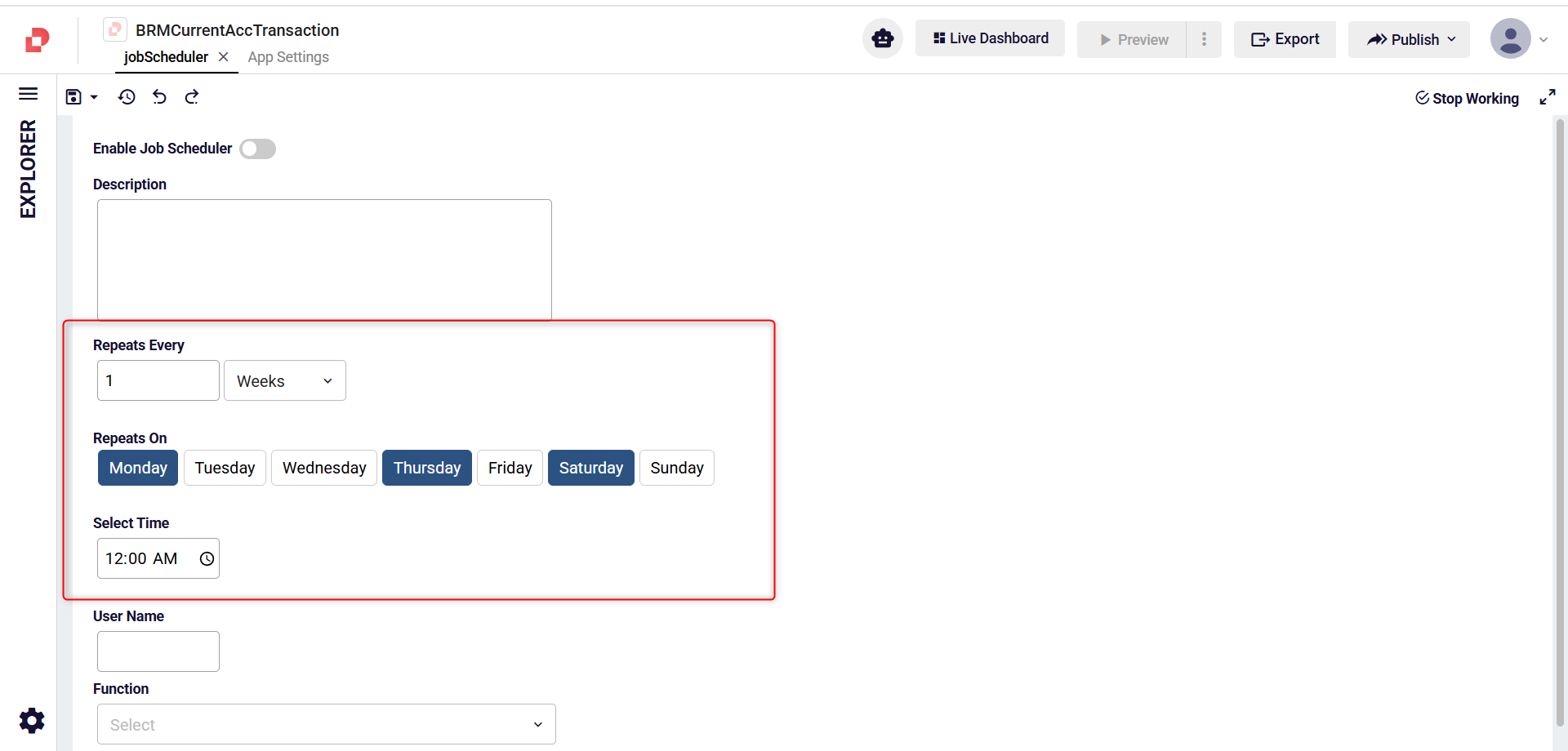Open time picker clock icon
1568x751 pixels.
[207, 558]
